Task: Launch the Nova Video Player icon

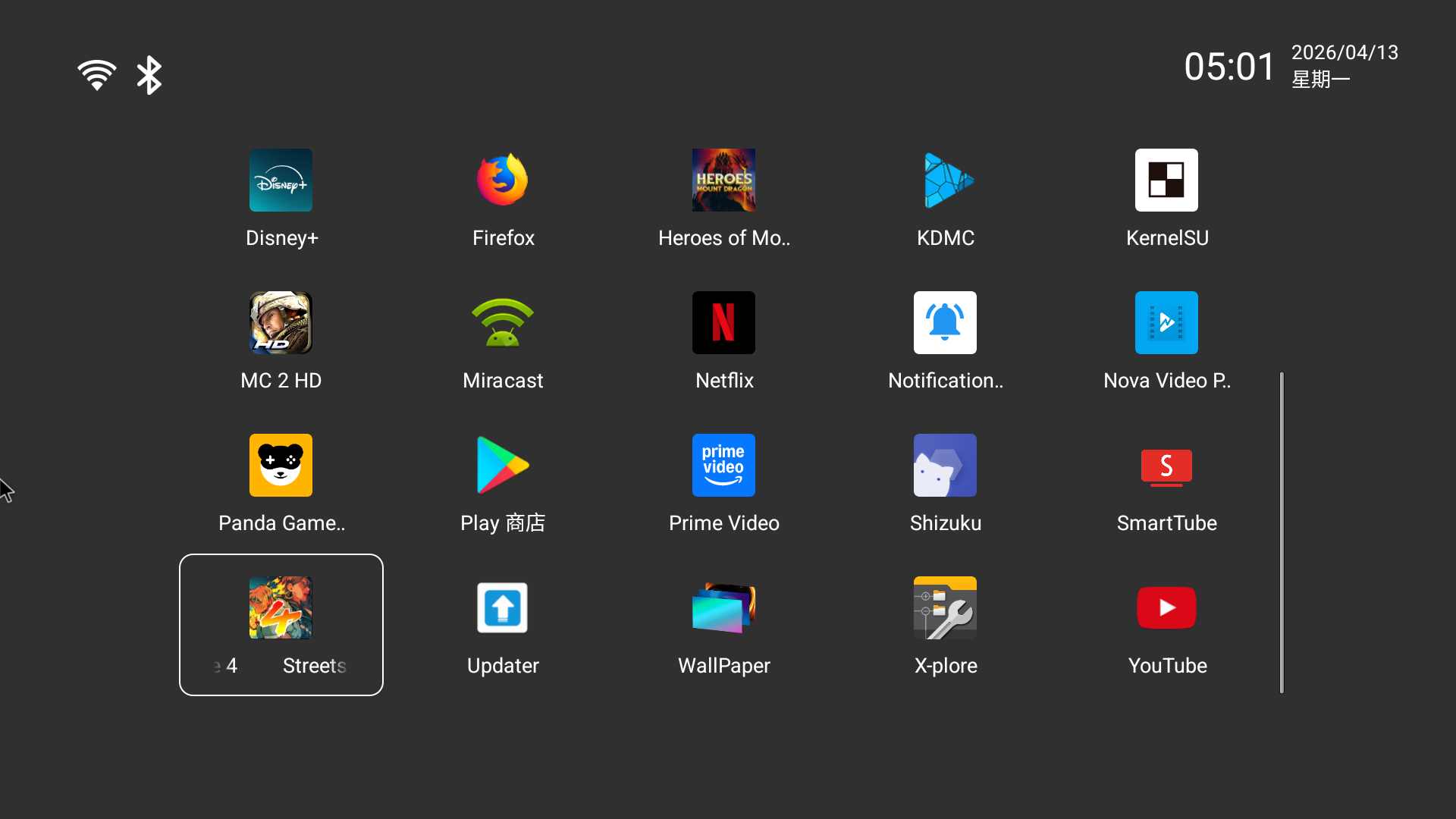Action: tap(1166, 322)
